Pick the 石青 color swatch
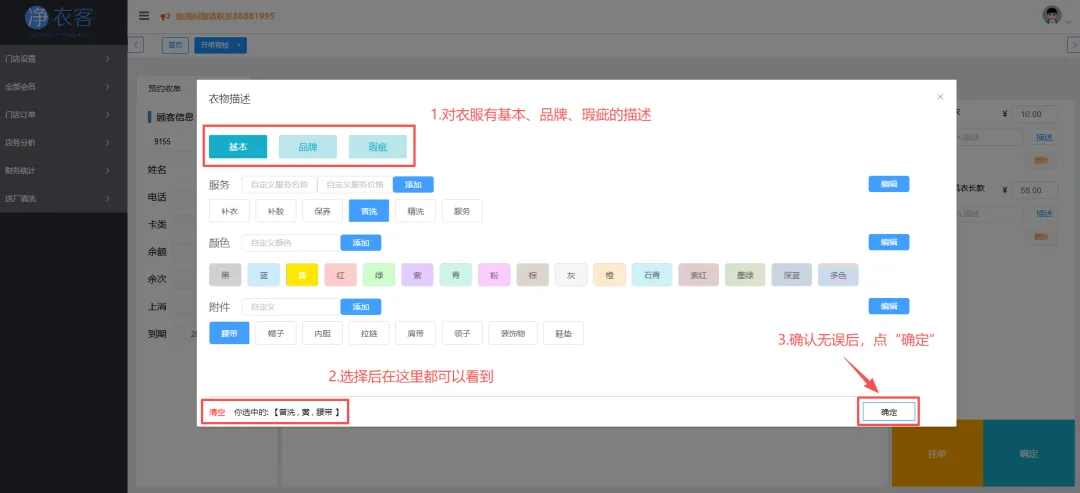The width and height of the screenshot is (1080, 493). tap(652, 275)
